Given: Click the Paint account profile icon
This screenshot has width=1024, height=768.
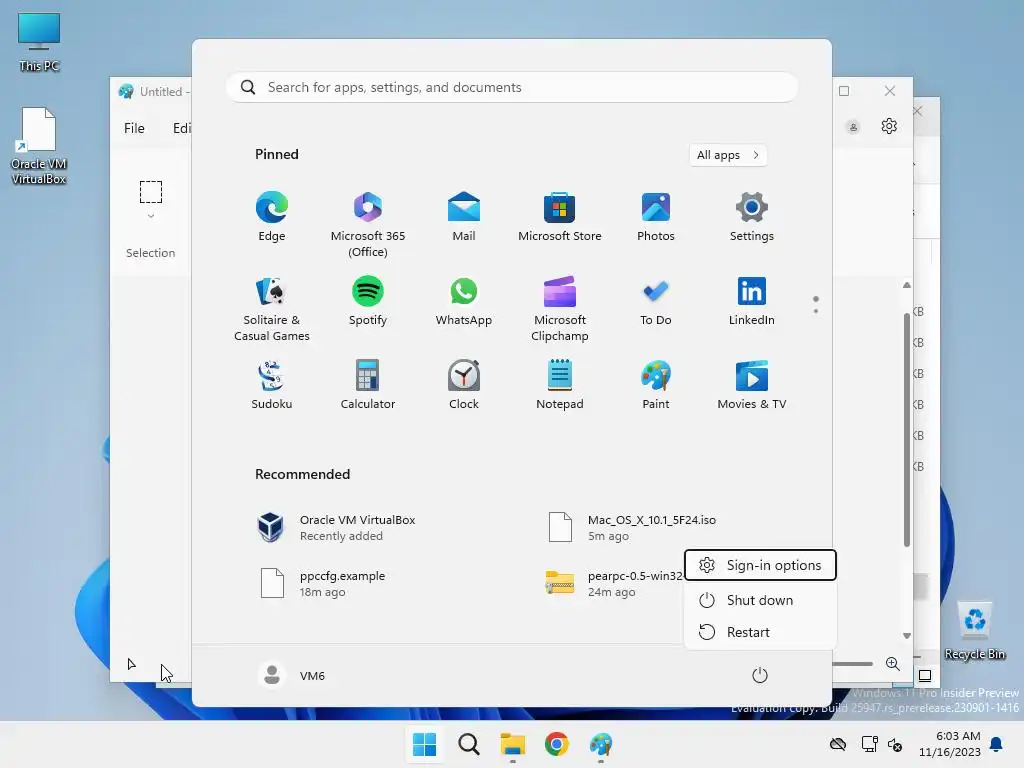Looking at the screenshot, I should click(853, 127).
